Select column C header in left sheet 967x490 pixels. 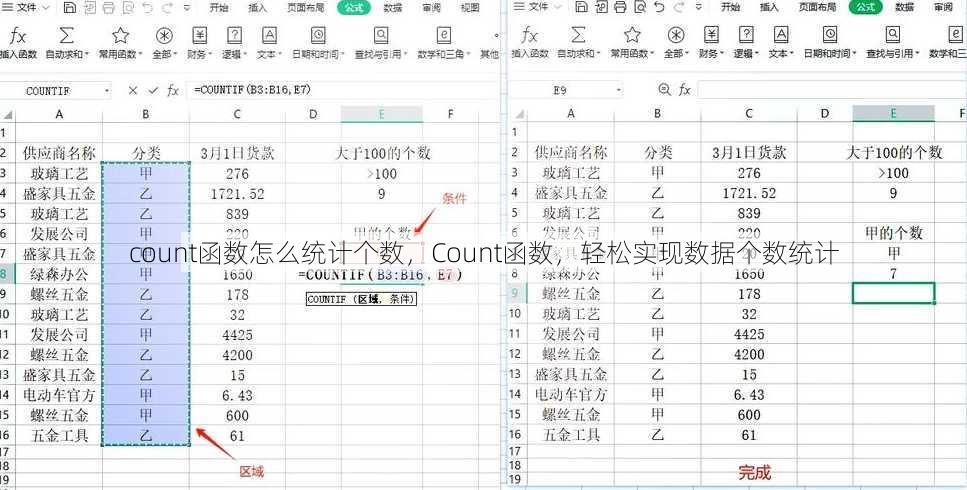pyautogui.click(x=237, y=114)
